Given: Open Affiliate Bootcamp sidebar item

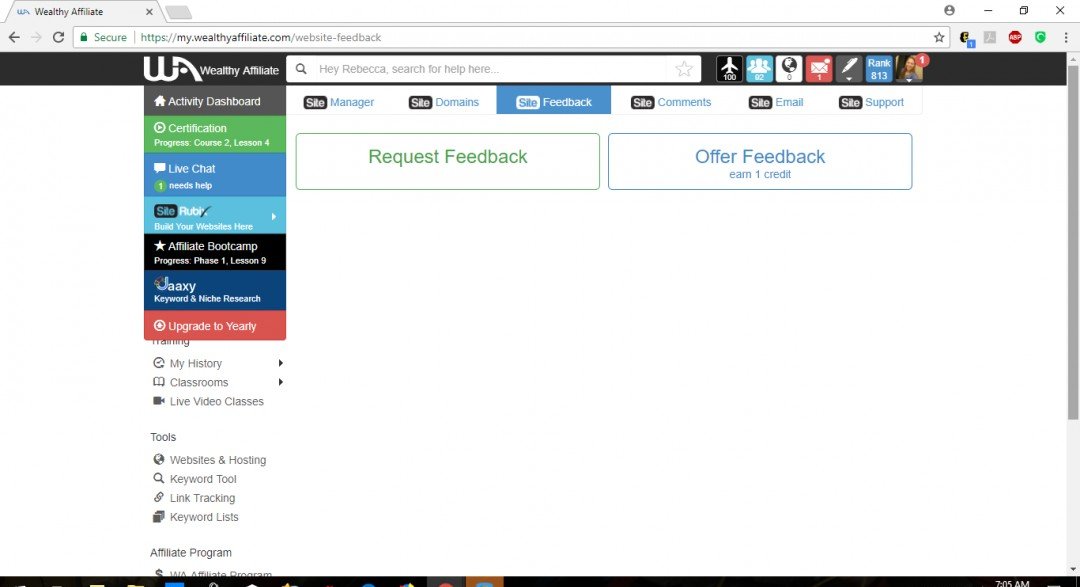Looking at the screenshot, I should [x=215, y=252].
